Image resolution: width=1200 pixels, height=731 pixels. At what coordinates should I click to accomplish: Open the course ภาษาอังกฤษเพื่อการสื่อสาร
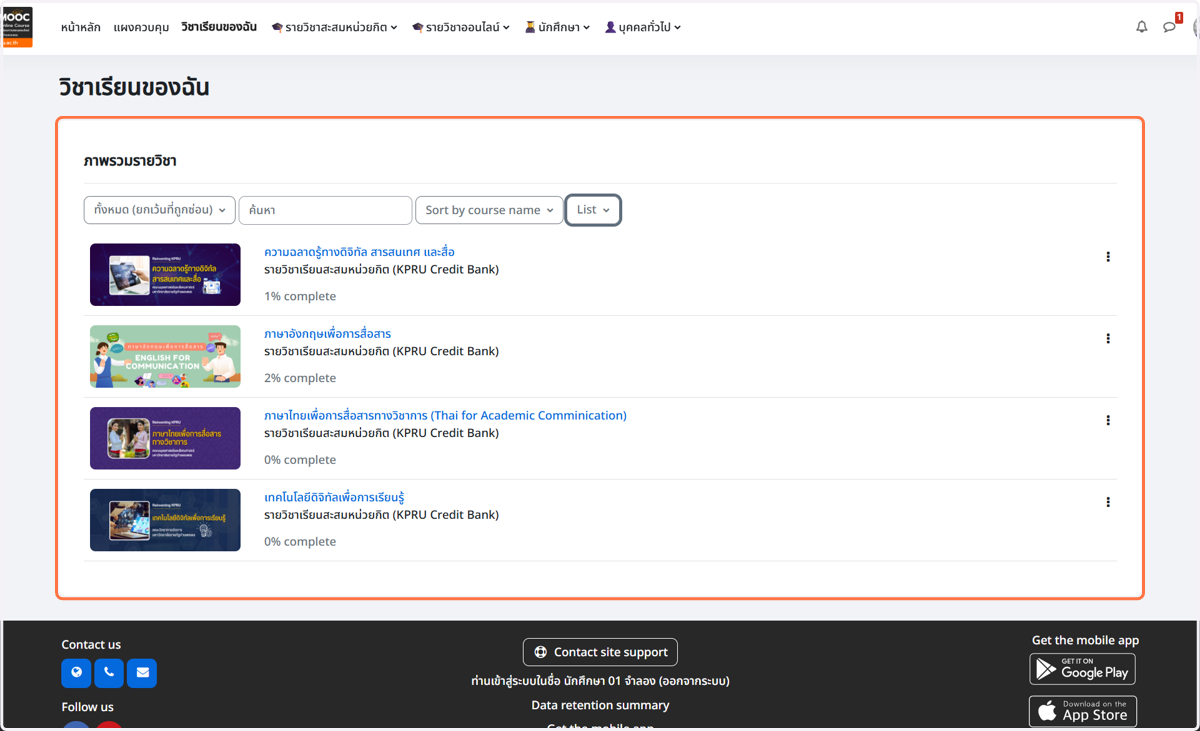pyautogui.click(x=327, y=334)
